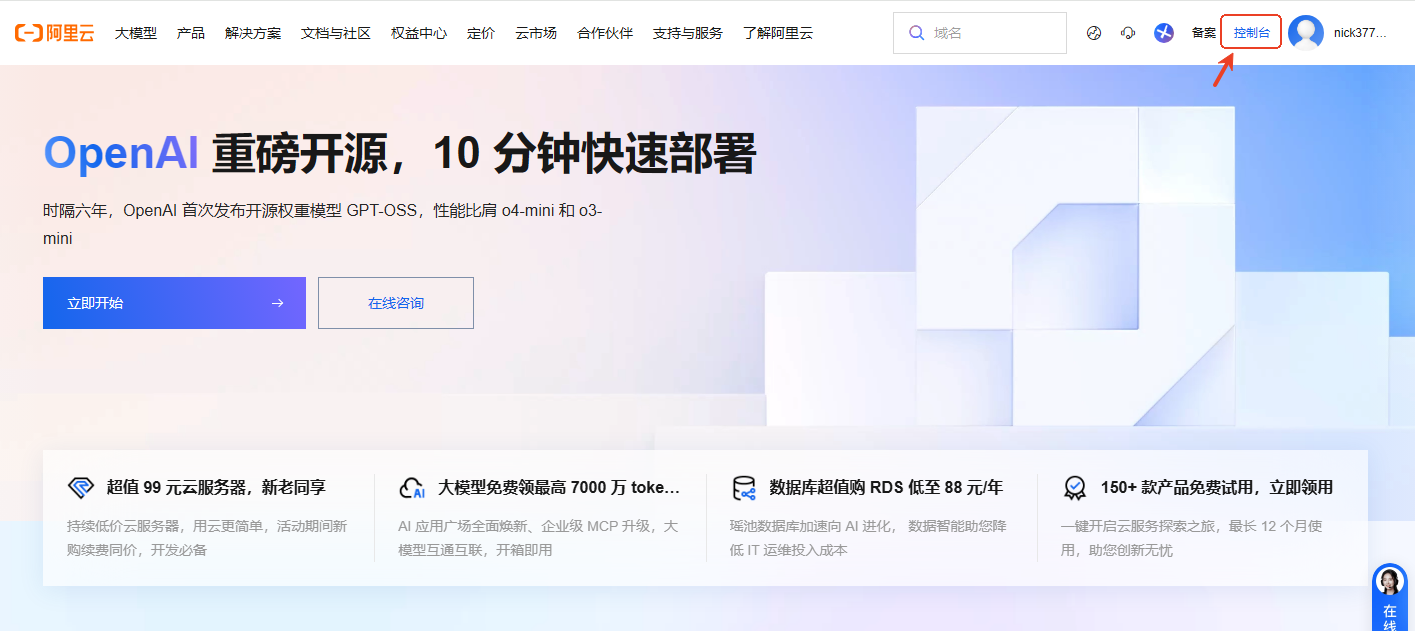Go to the 控制台 console link
Screen dimensions: 1415x631
point(1251,33)
